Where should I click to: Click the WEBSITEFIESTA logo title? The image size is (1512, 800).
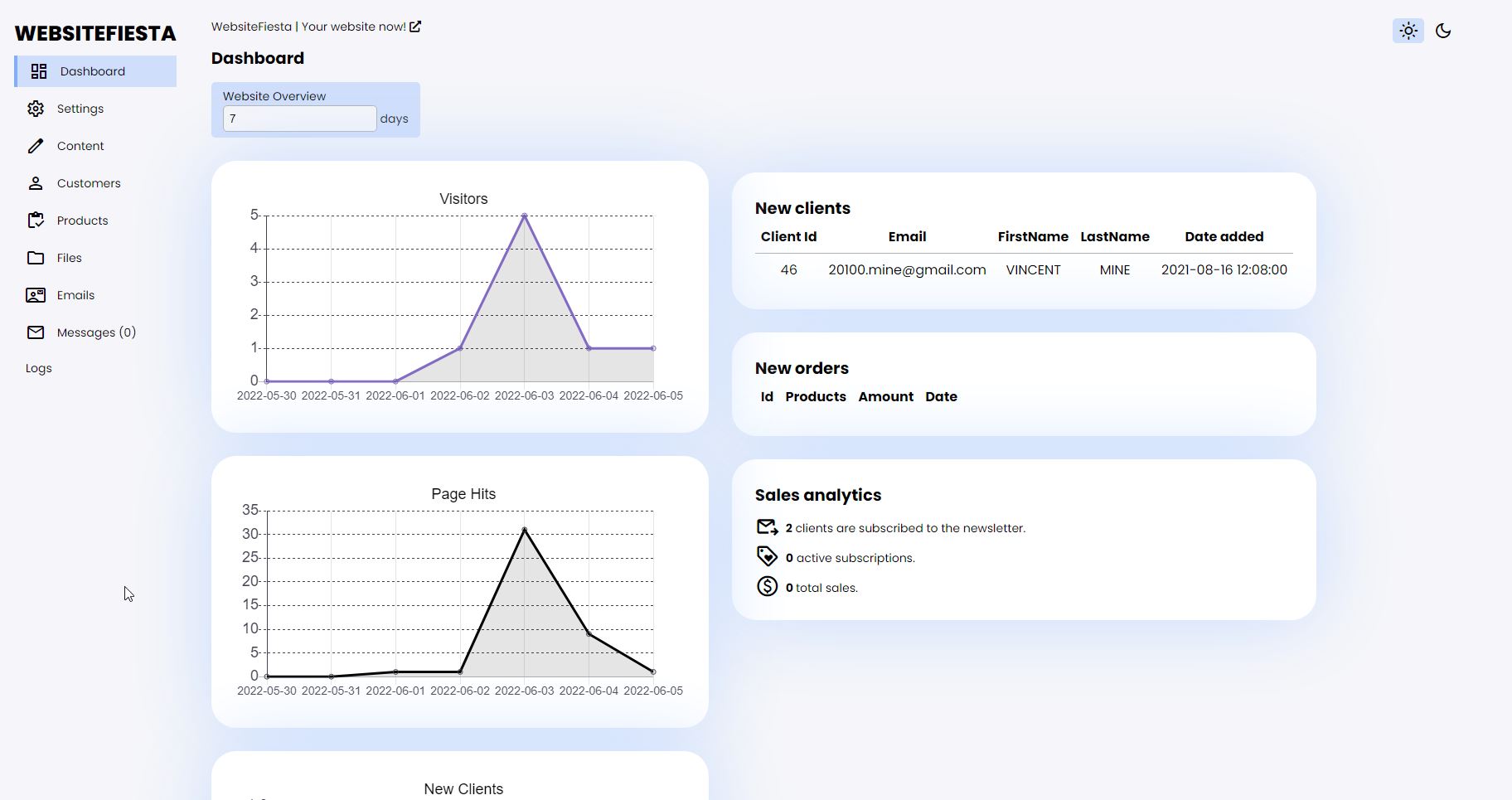click(x=95, y=33)
